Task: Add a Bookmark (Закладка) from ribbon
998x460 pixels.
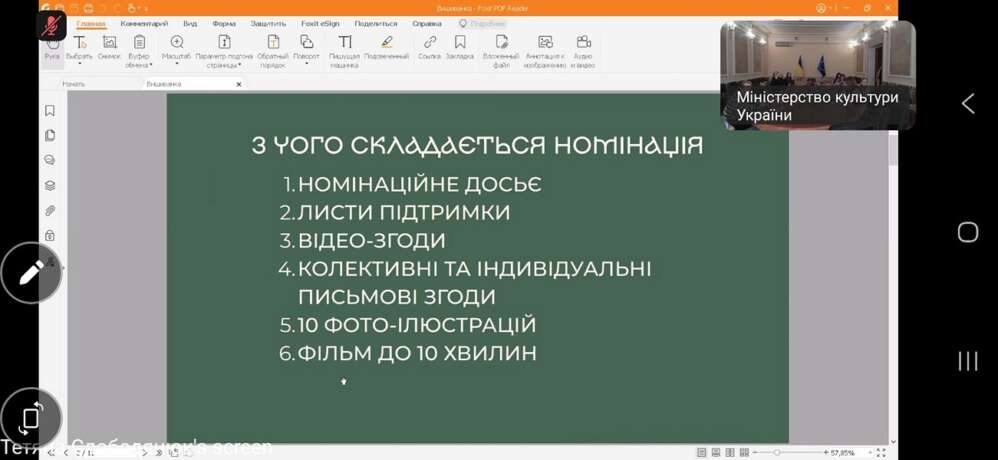Action: pos(460,48)
